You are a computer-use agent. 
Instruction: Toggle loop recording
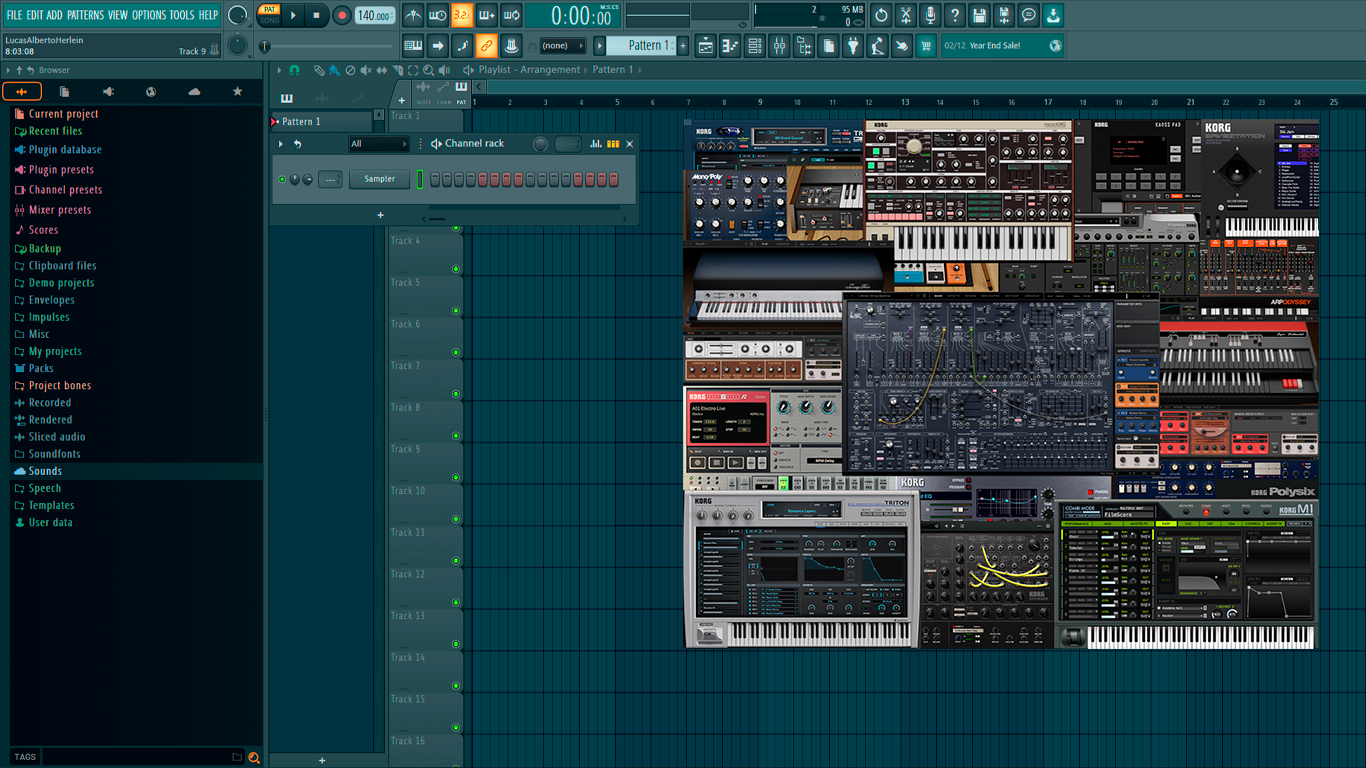click(x=510, y=15)
